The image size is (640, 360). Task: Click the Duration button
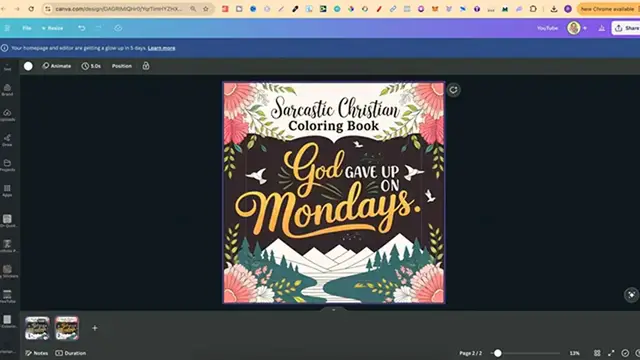[x=71, y=353]
